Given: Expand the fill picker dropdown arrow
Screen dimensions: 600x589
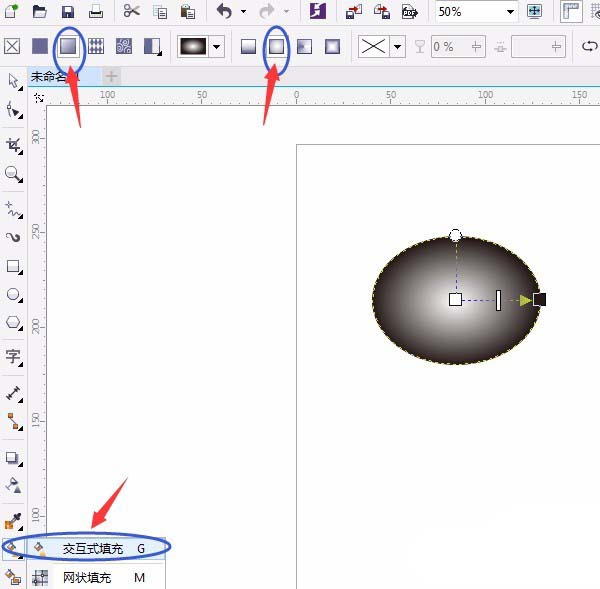Looking at the screenshot, I should [x=217, y=47].
